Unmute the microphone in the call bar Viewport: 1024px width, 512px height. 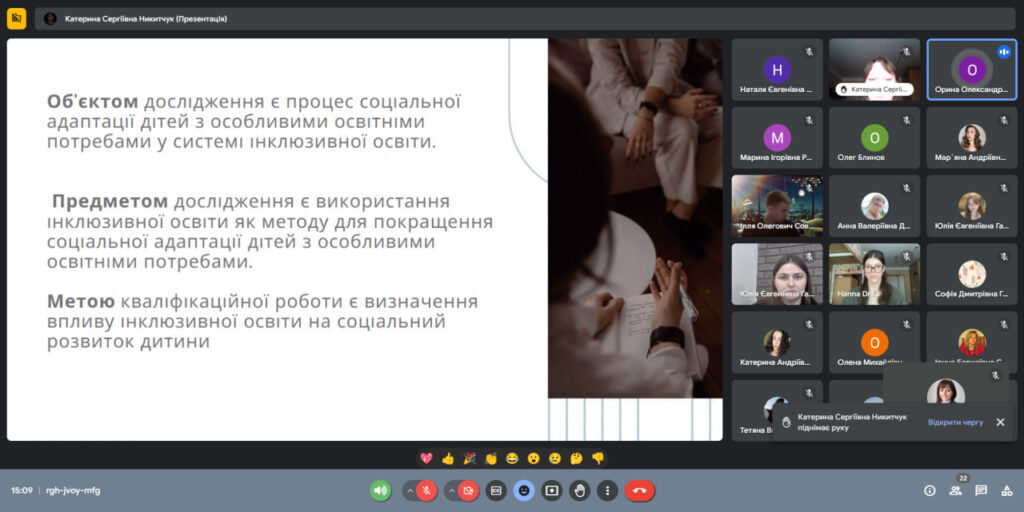pos(427,491)
